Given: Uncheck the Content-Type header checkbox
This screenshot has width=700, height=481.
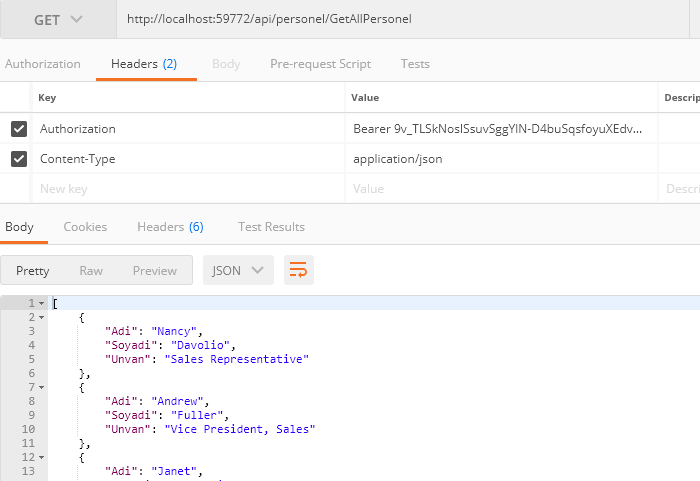Looking at the screenshot, I should tap(19, 159).
